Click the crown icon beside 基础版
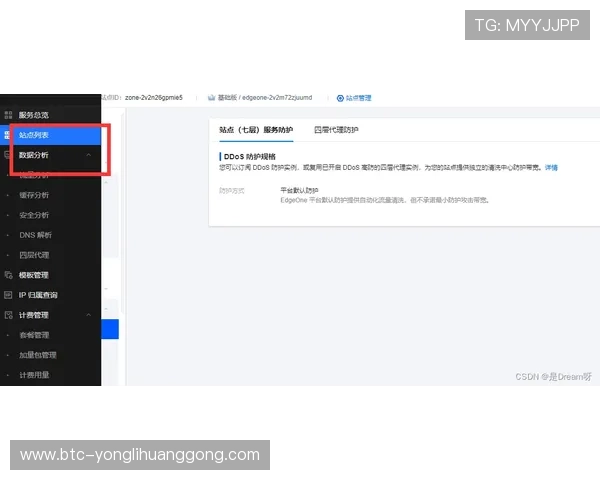600x480 pixels. tap(211, 98)
